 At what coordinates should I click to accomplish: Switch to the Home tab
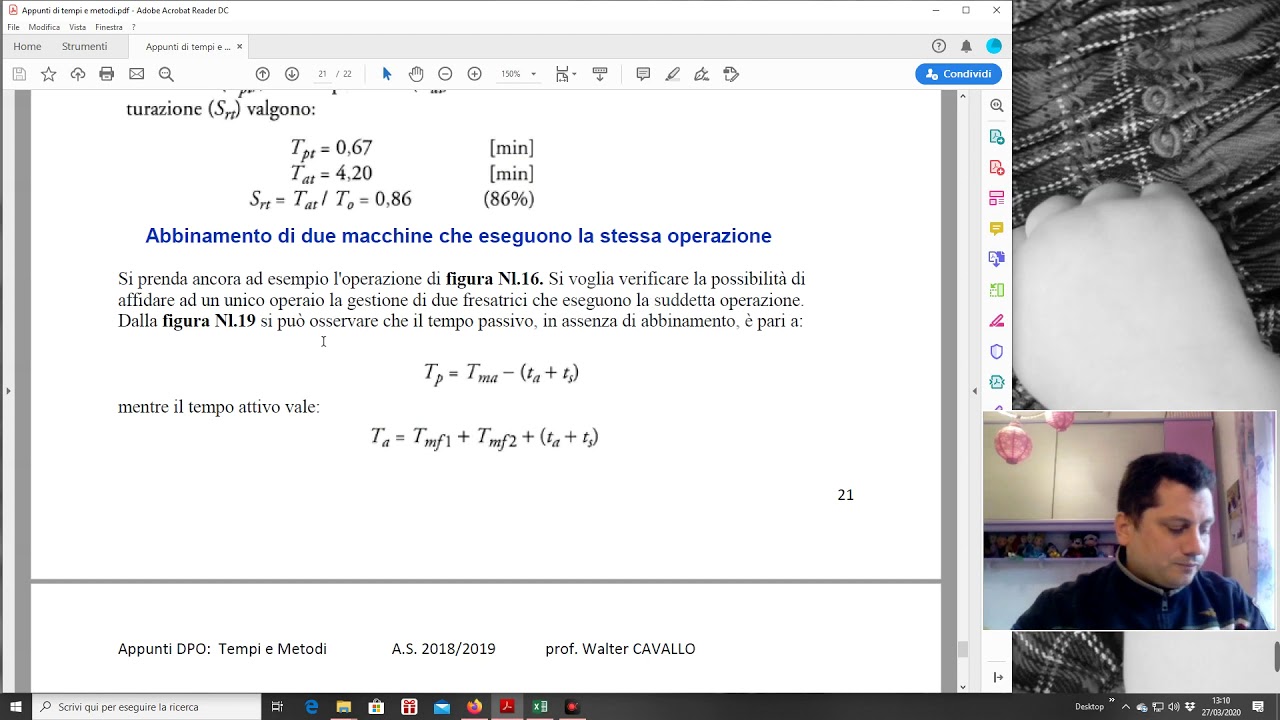pos(27,46)
